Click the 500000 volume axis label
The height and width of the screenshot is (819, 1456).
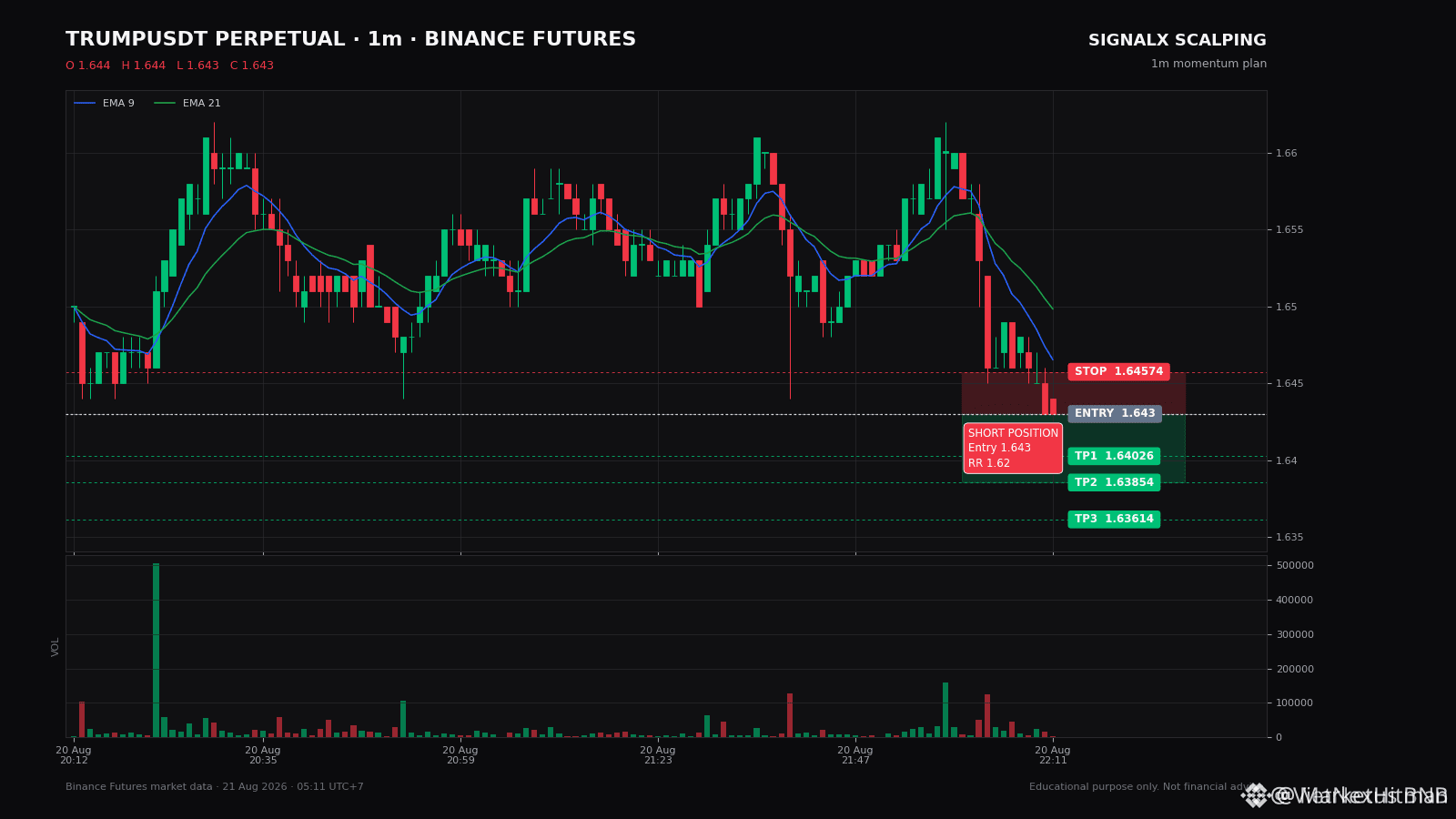click(x=1295, y=565)
